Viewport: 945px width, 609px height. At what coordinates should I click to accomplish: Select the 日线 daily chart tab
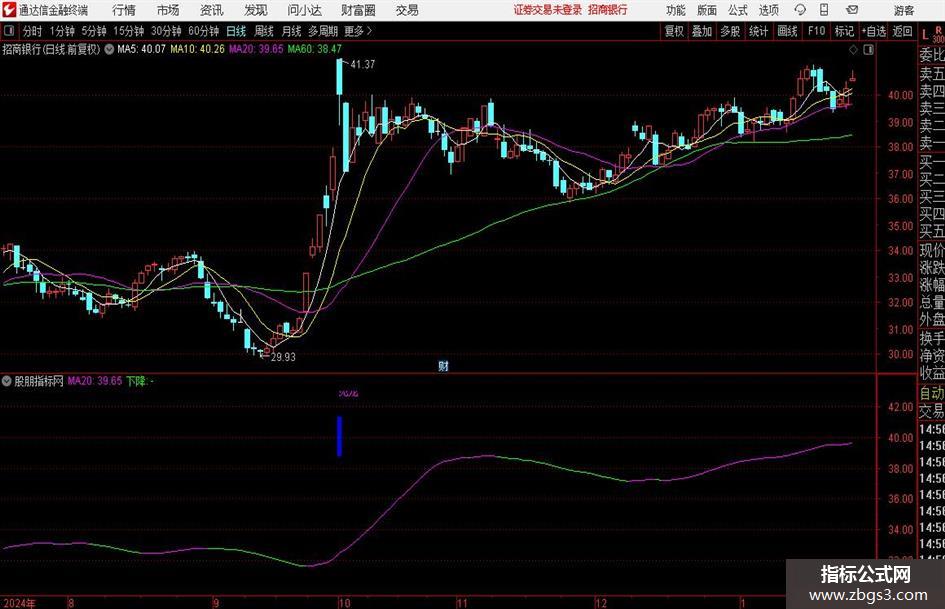tap(236, 31)
